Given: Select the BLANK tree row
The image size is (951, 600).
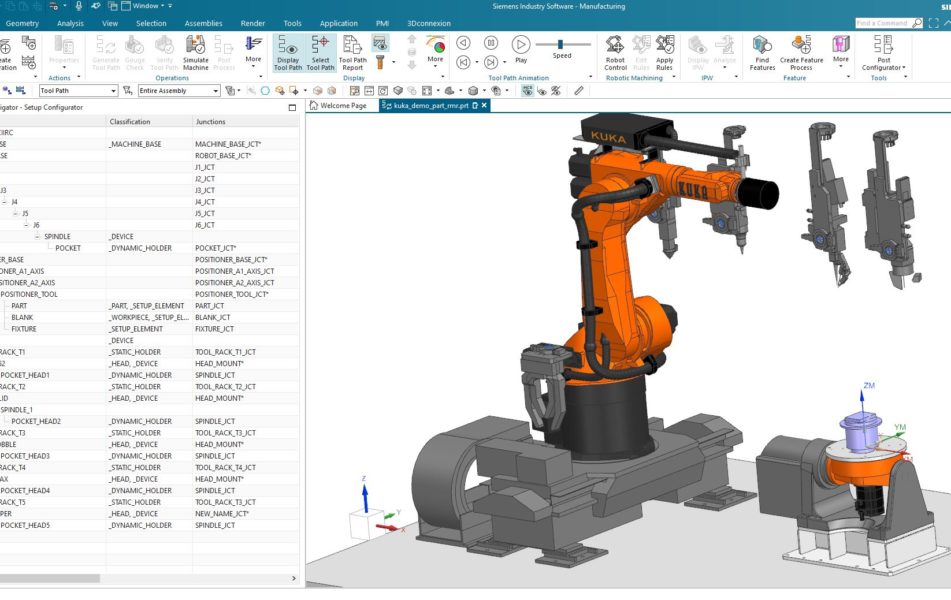Looking at the screenshot, I should click(22, 317).
